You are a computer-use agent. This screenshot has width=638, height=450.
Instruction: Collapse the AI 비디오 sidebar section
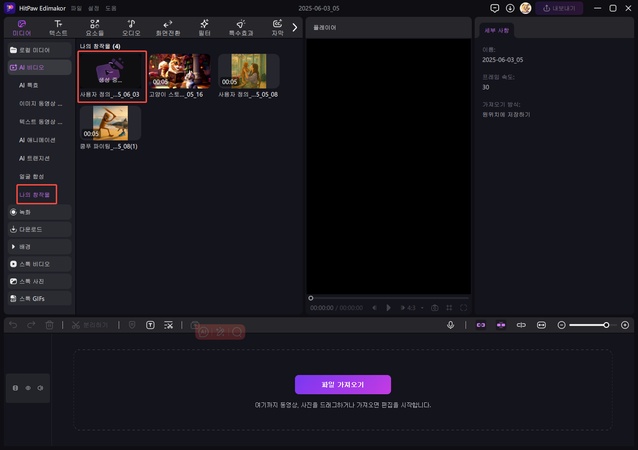pos(39,67)
